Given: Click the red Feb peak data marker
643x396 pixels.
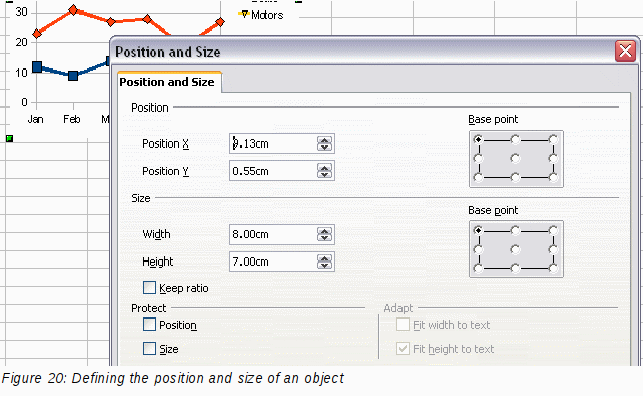Looking at the screenshot, I should point(73,10).
